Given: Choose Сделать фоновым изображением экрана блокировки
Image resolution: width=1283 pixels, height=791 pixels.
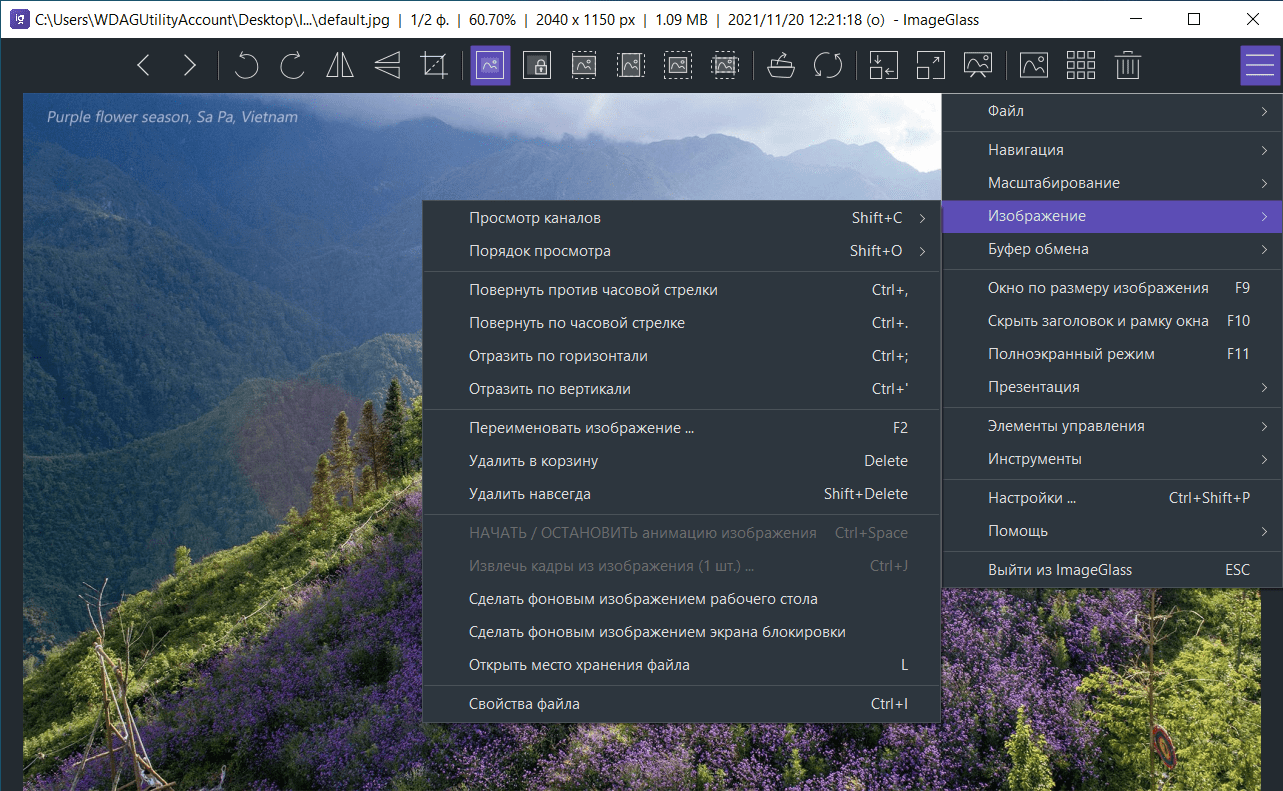Looking at the screenshot, I should [x=681, y=632].
